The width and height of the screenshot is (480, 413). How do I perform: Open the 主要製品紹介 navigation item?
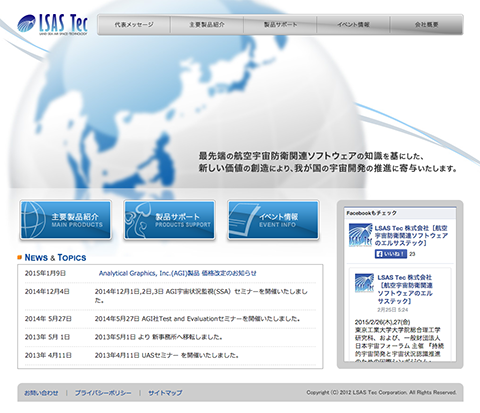click(x=207, y=24)
